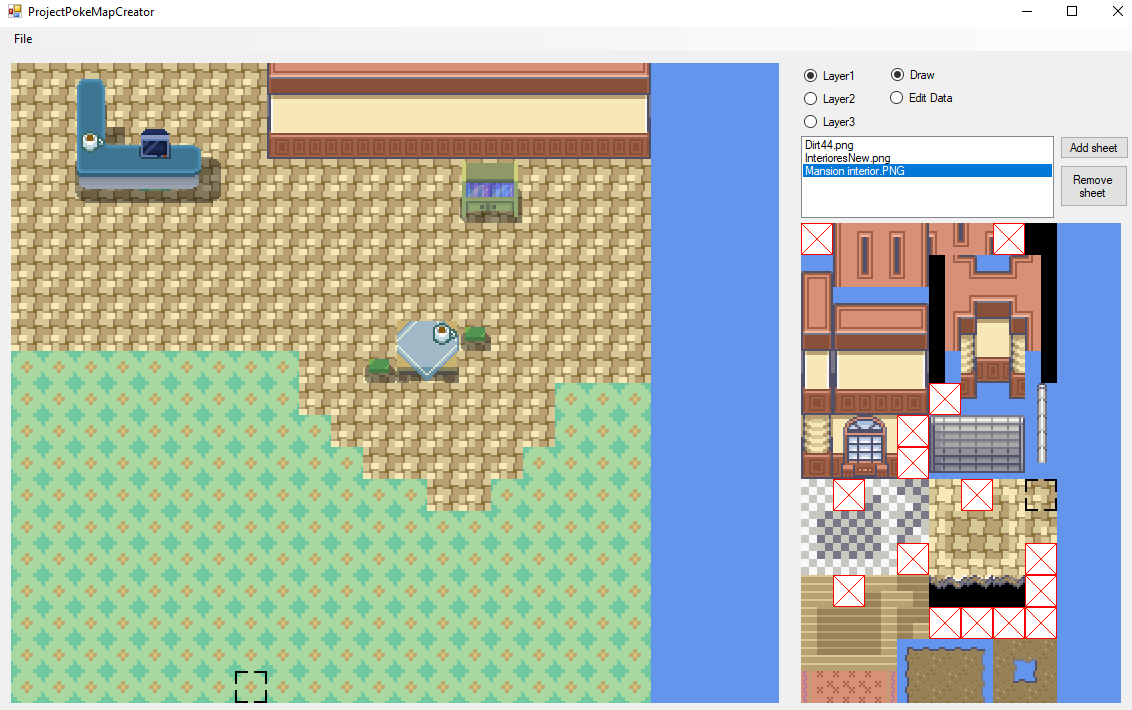
Task: Select the jagged black cave-edge tile
Action: [x=977, y=591]
